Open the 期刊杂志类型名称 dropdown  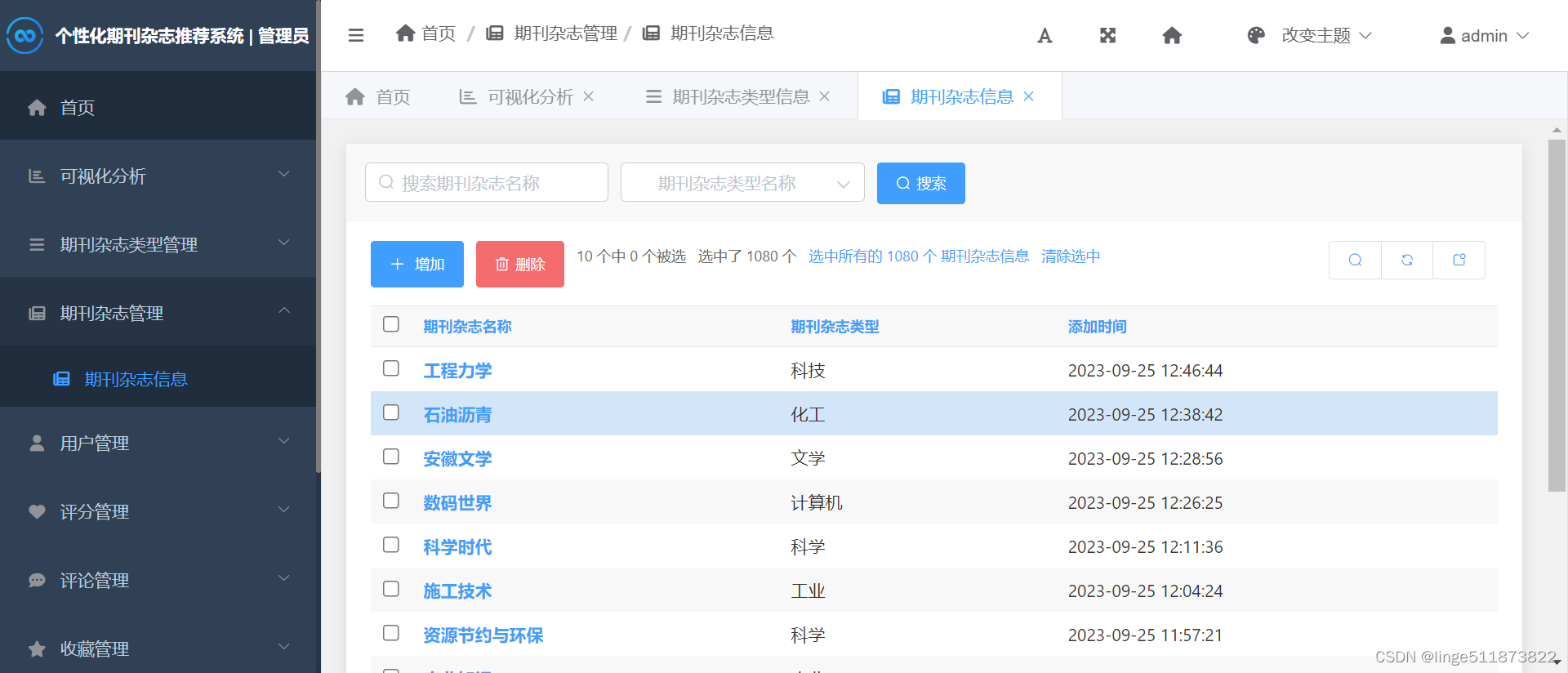point(742,182)
